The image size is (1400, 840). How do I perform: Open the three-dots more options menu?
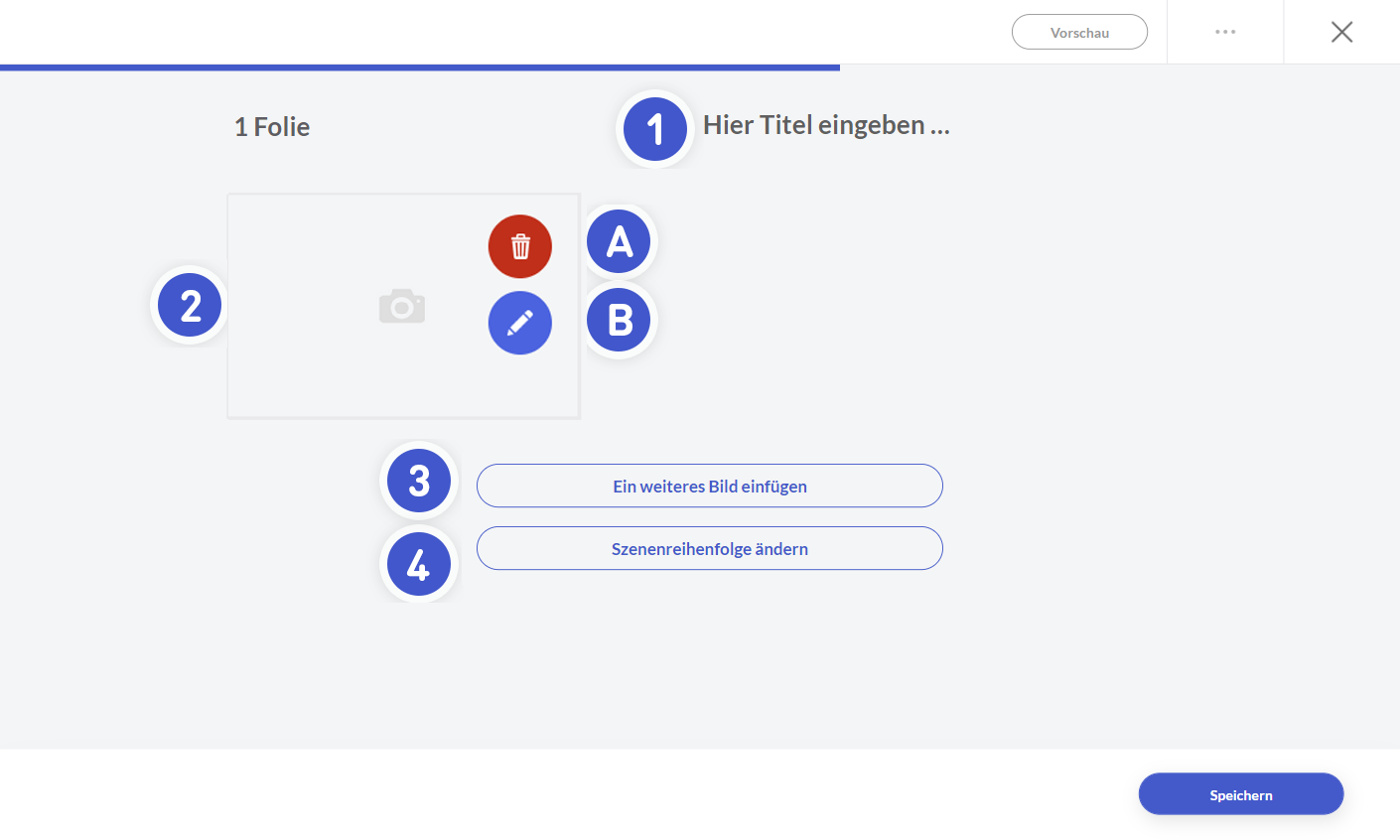(1225, 32)
